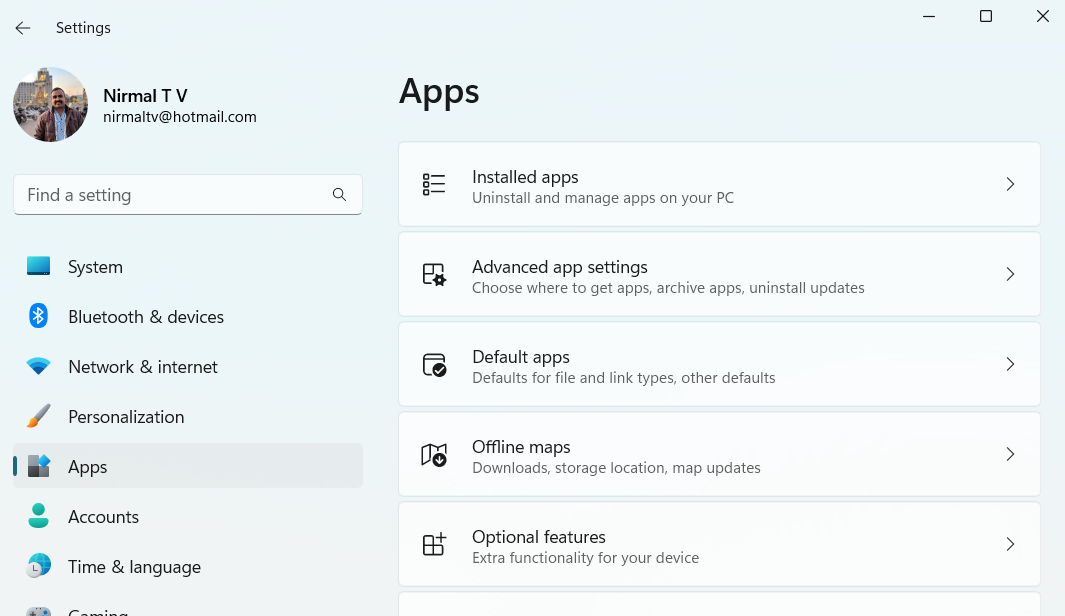Image resolution: width=1065 pixels, height=616 pixels.
Task: Open the System category icon
Action: pos(39,266)
